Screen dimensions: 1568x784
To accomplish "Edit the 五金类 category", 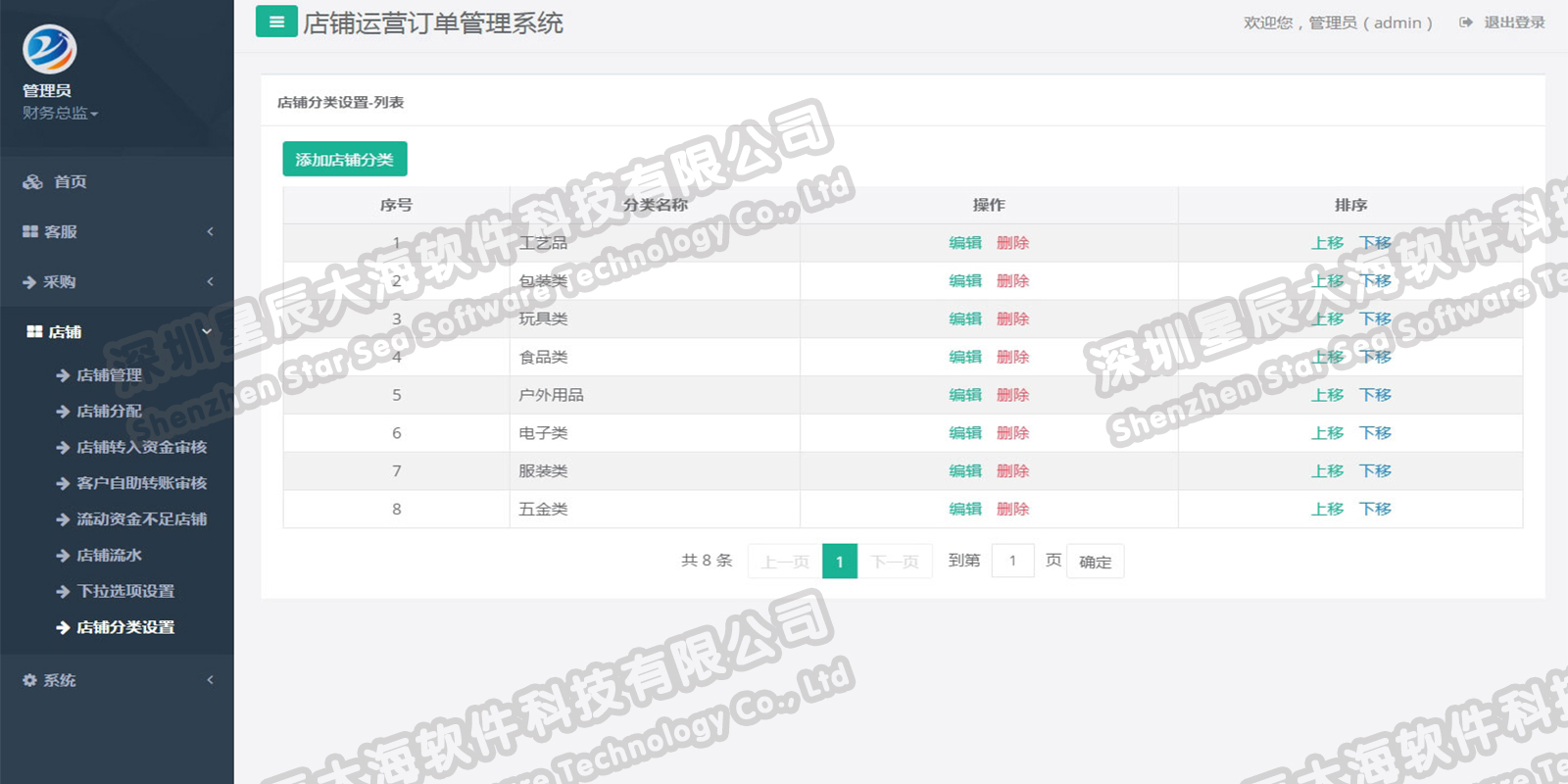I will point(965,509).
